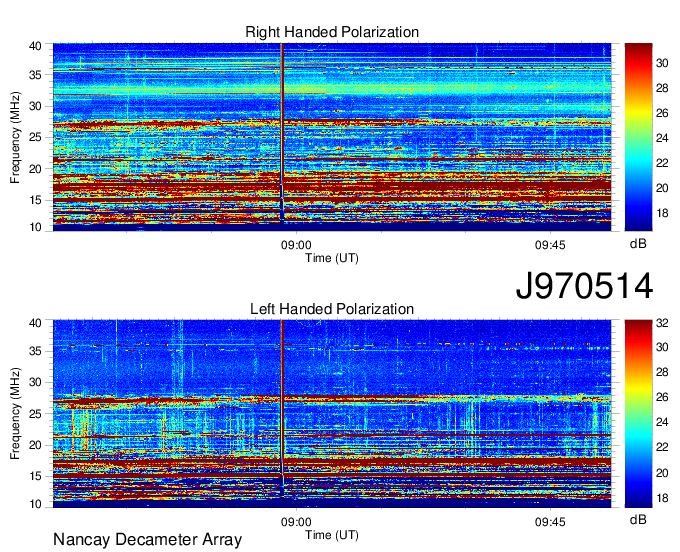
Task: Click 'Frequency (MHz)' axis label of bottom plot
Action: pyautogui.click(x=15, y=414)
